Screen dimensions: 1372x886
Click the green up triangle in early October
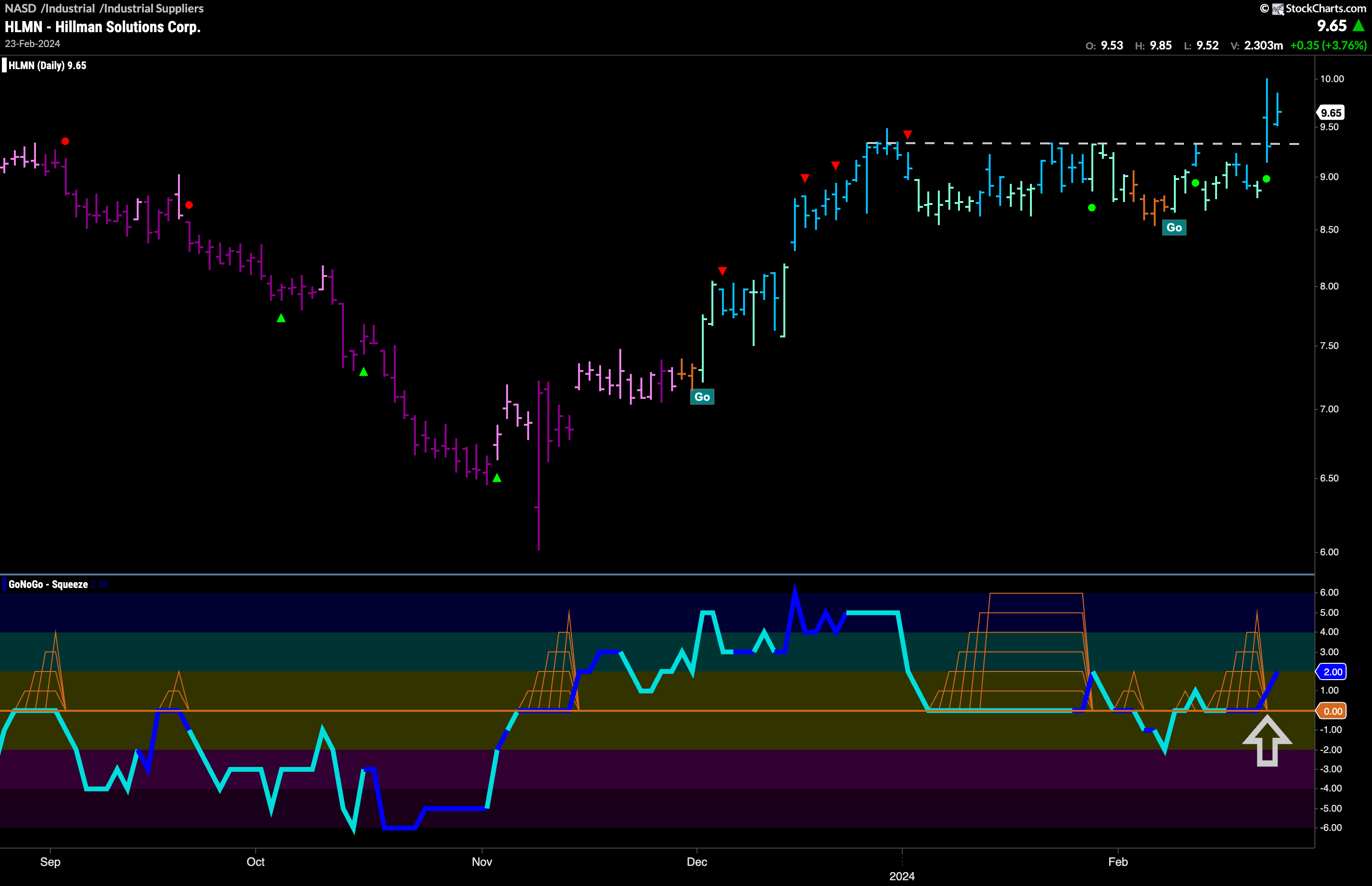[x=281, y=318]
